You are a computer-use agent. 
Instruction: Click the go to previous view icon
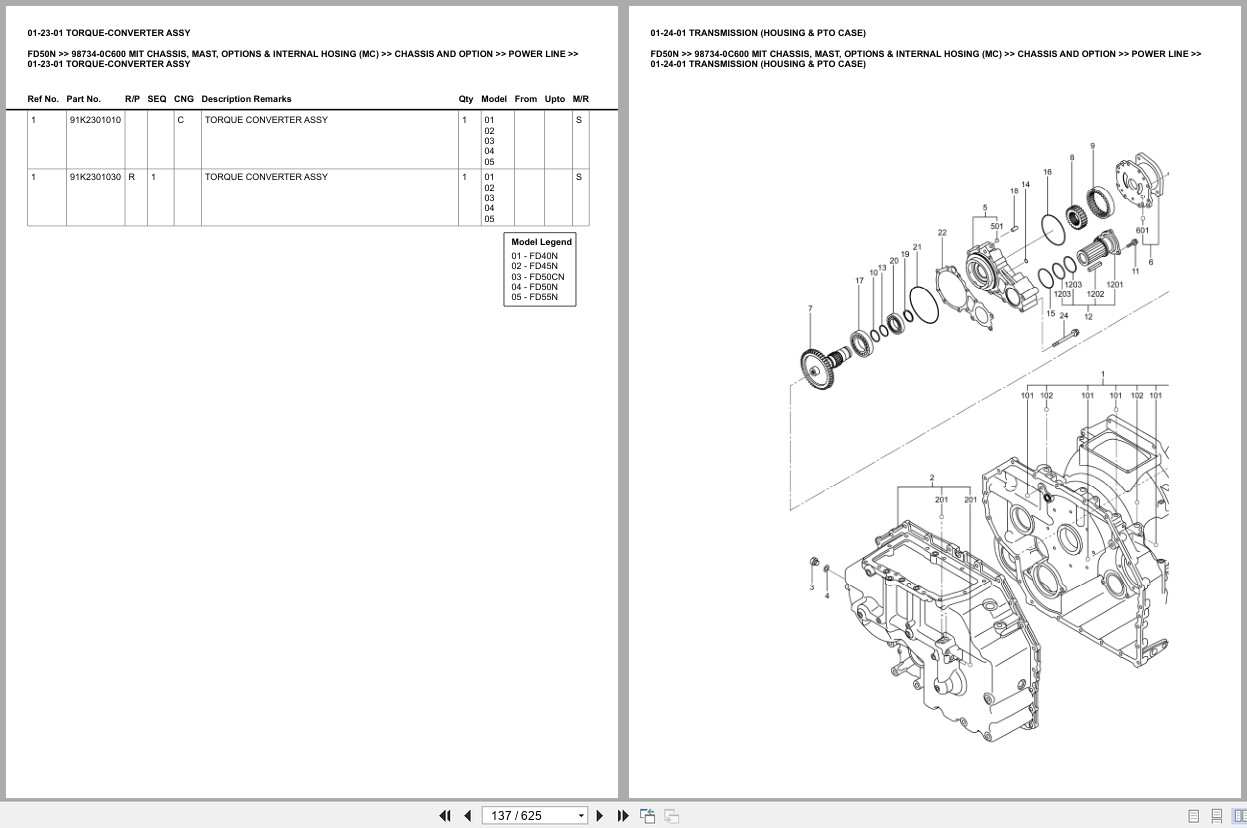pyautogui.click(x=647, y=816)
